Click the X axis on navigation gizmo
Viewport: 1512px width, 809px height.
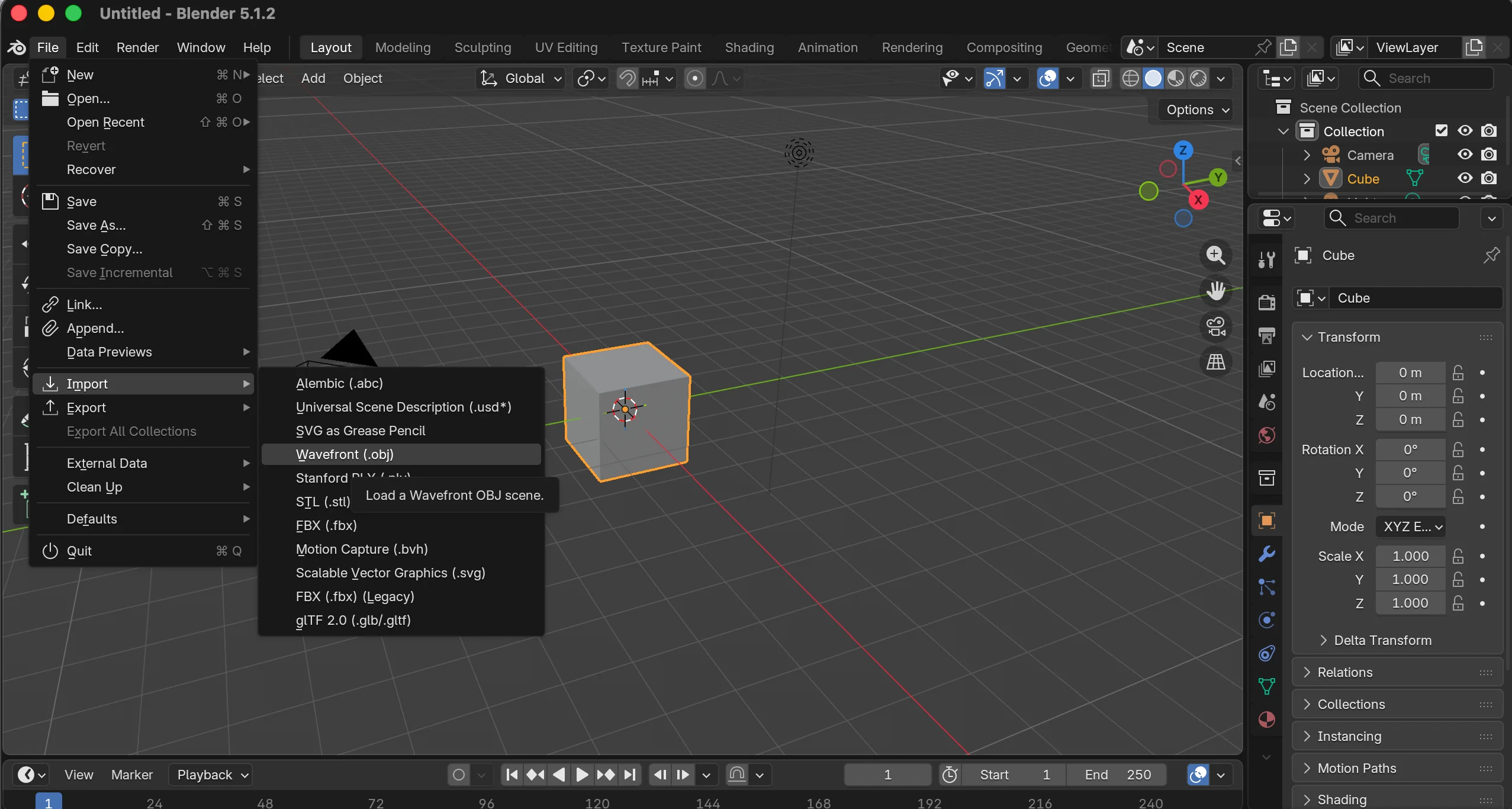pos(1198,200)
